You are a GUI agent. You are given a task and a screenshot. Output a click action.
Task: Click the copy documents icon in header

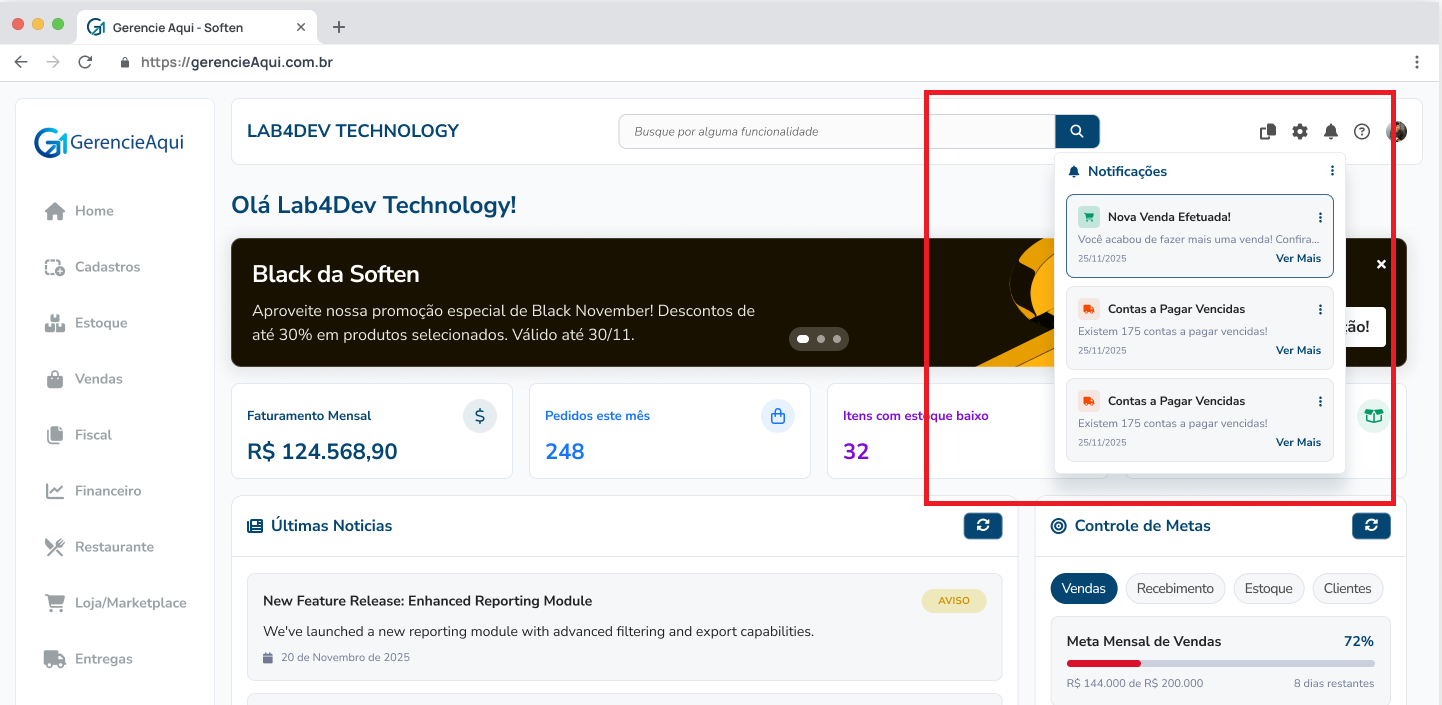point(1267,131)
